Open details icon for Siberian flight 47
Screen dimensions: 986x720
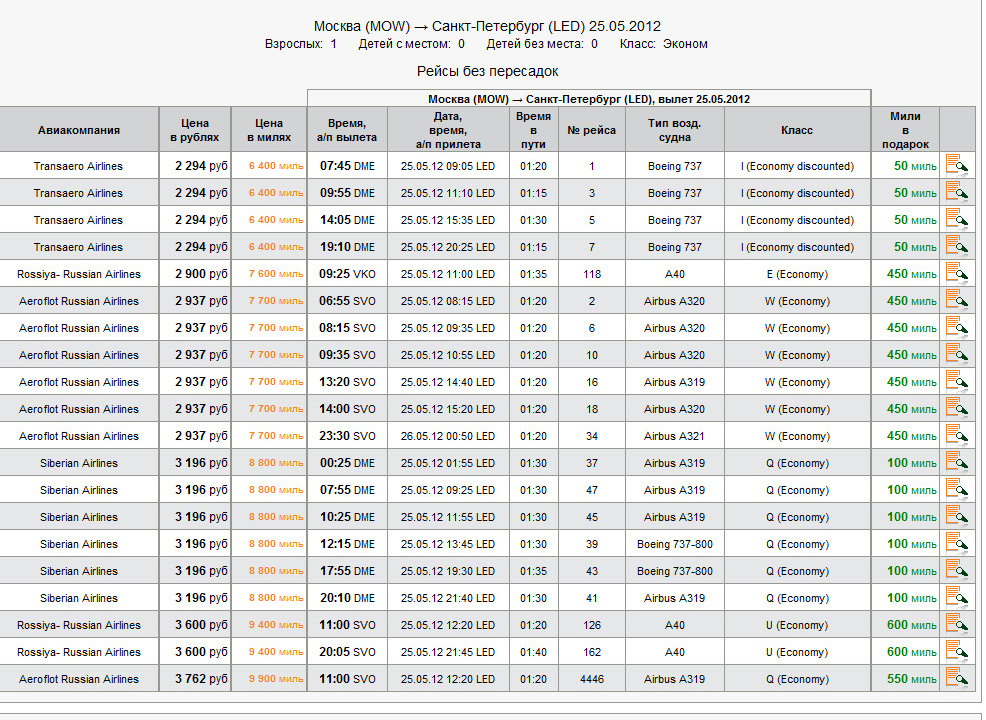click(956, 489)
